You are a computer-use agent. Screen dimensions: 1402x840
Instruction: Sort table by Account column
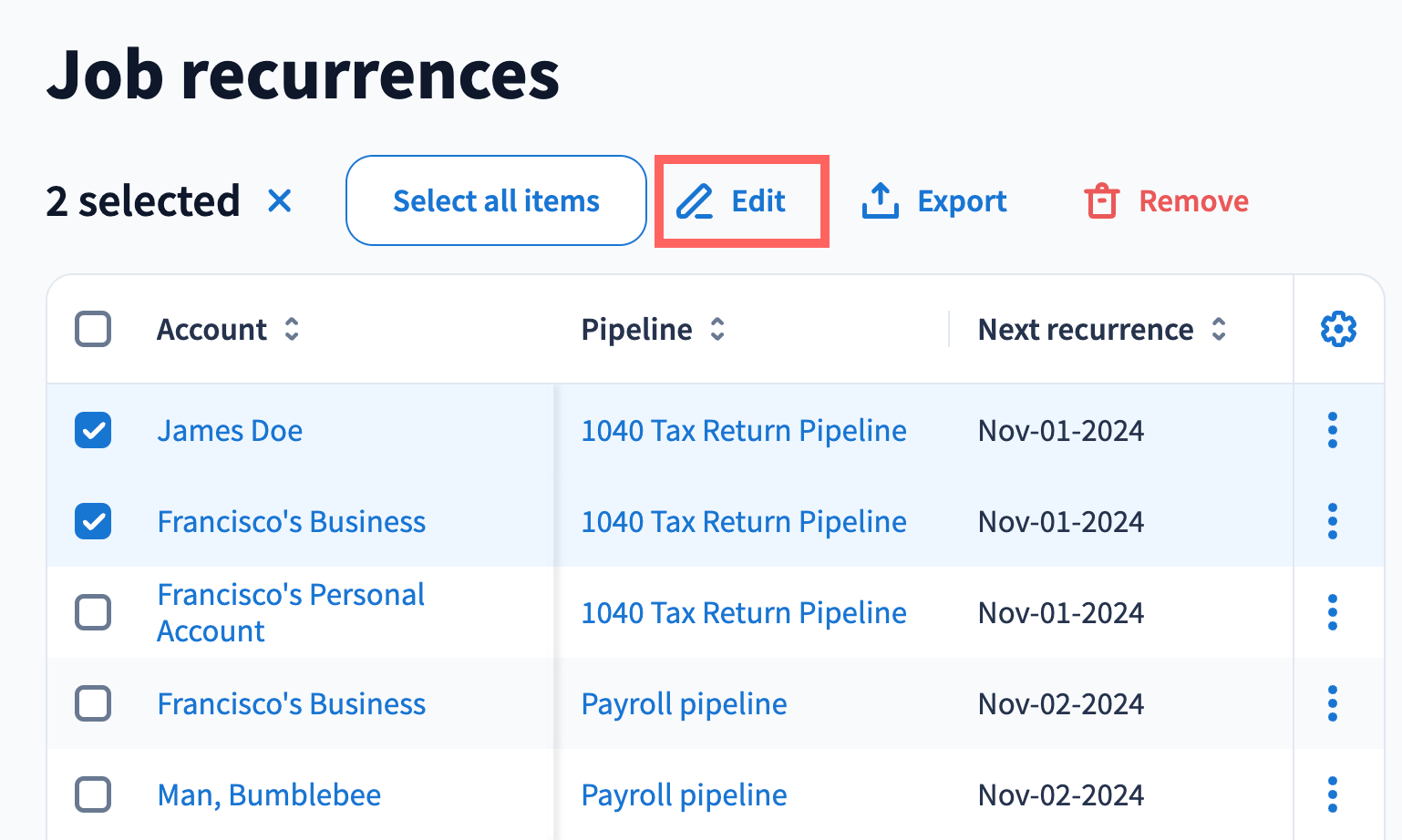[x=292, y=329]
